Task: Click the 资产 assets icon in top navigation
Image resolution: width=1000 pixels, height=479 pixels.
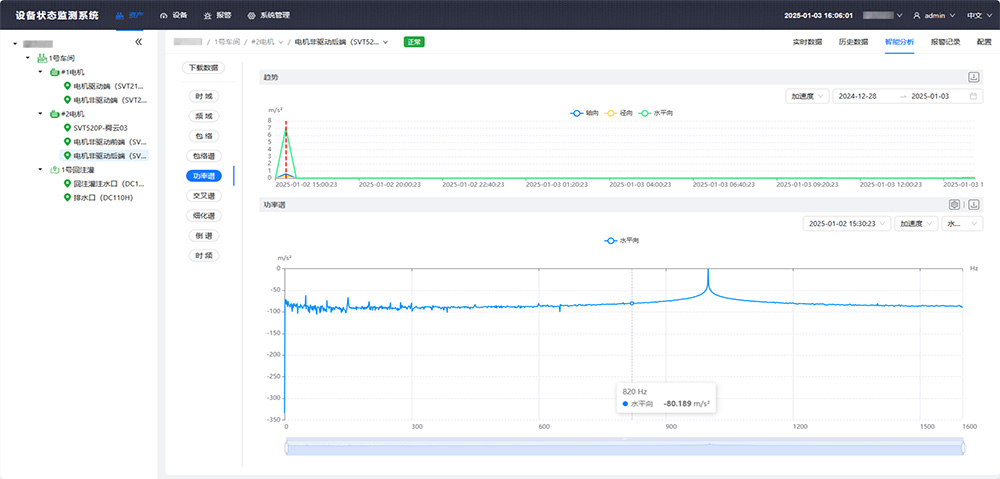Action: point(119,15)
